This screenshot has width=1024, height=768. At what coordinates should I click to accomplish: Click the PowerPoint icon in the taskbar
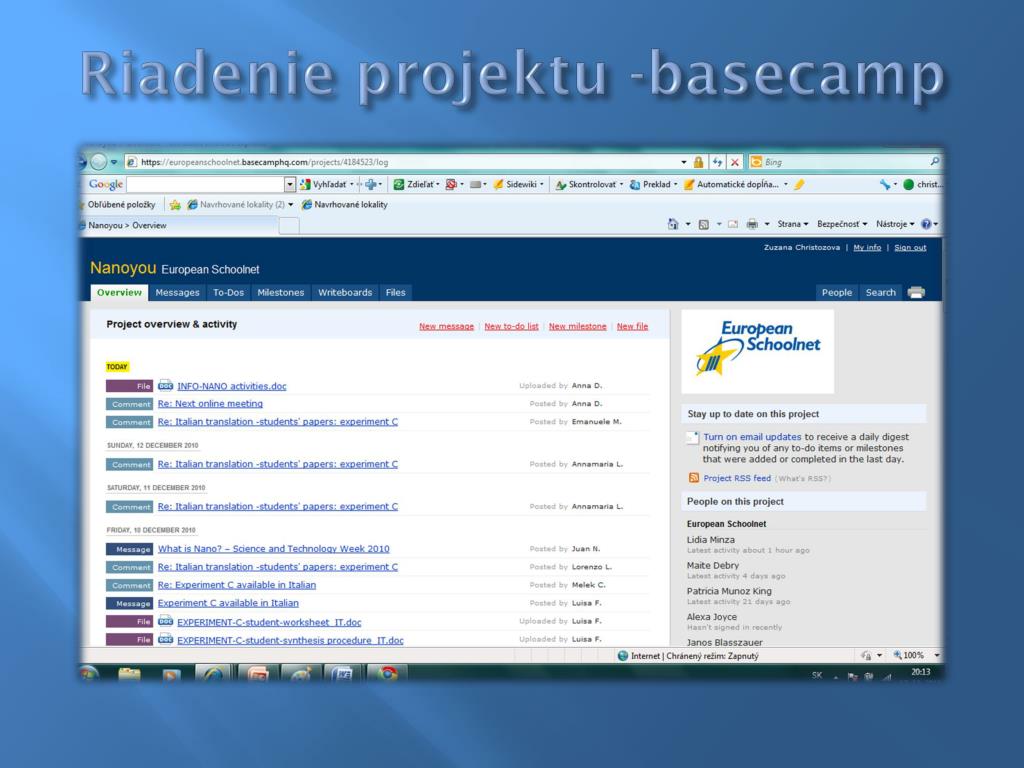click(257, 673)
